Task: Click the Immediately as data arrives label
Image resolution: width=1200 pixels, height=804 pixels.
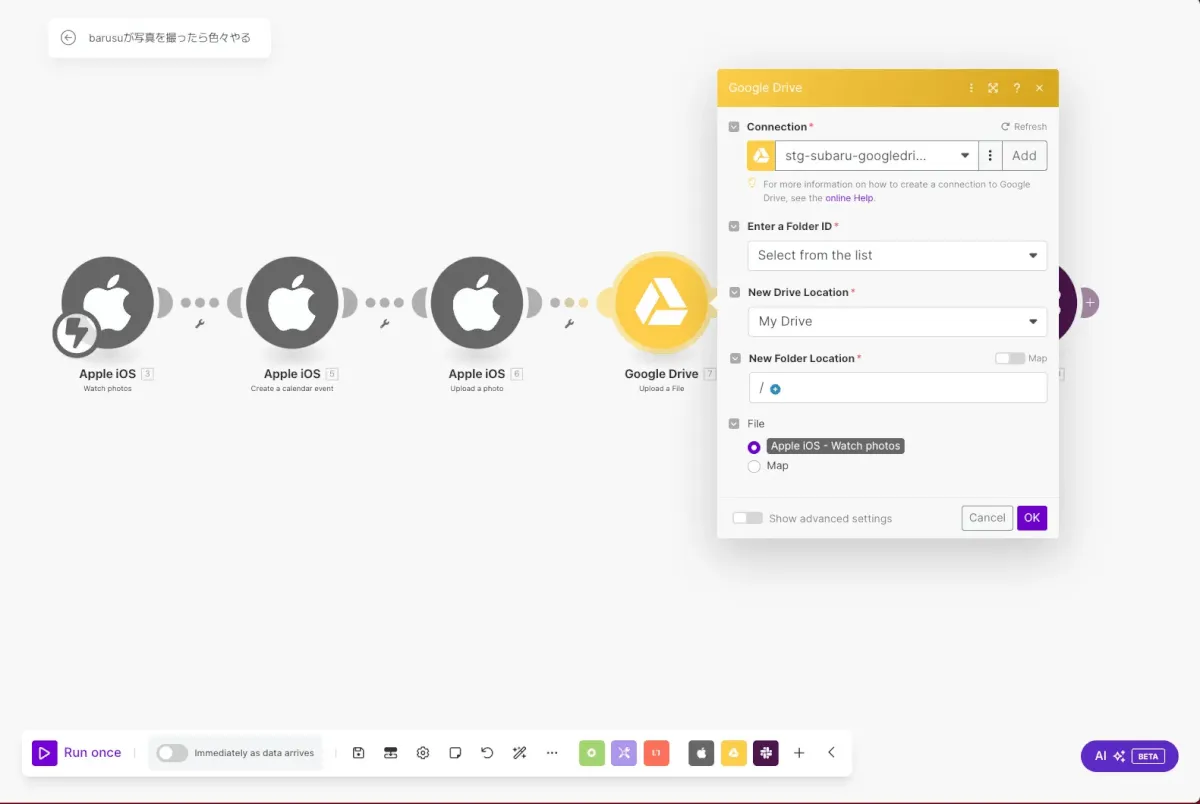Action: tap(254, 753)
